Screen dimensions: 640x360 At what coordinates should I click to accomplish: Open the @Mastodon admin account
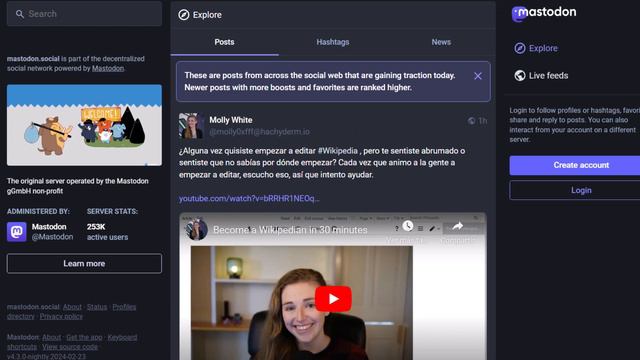52,237
